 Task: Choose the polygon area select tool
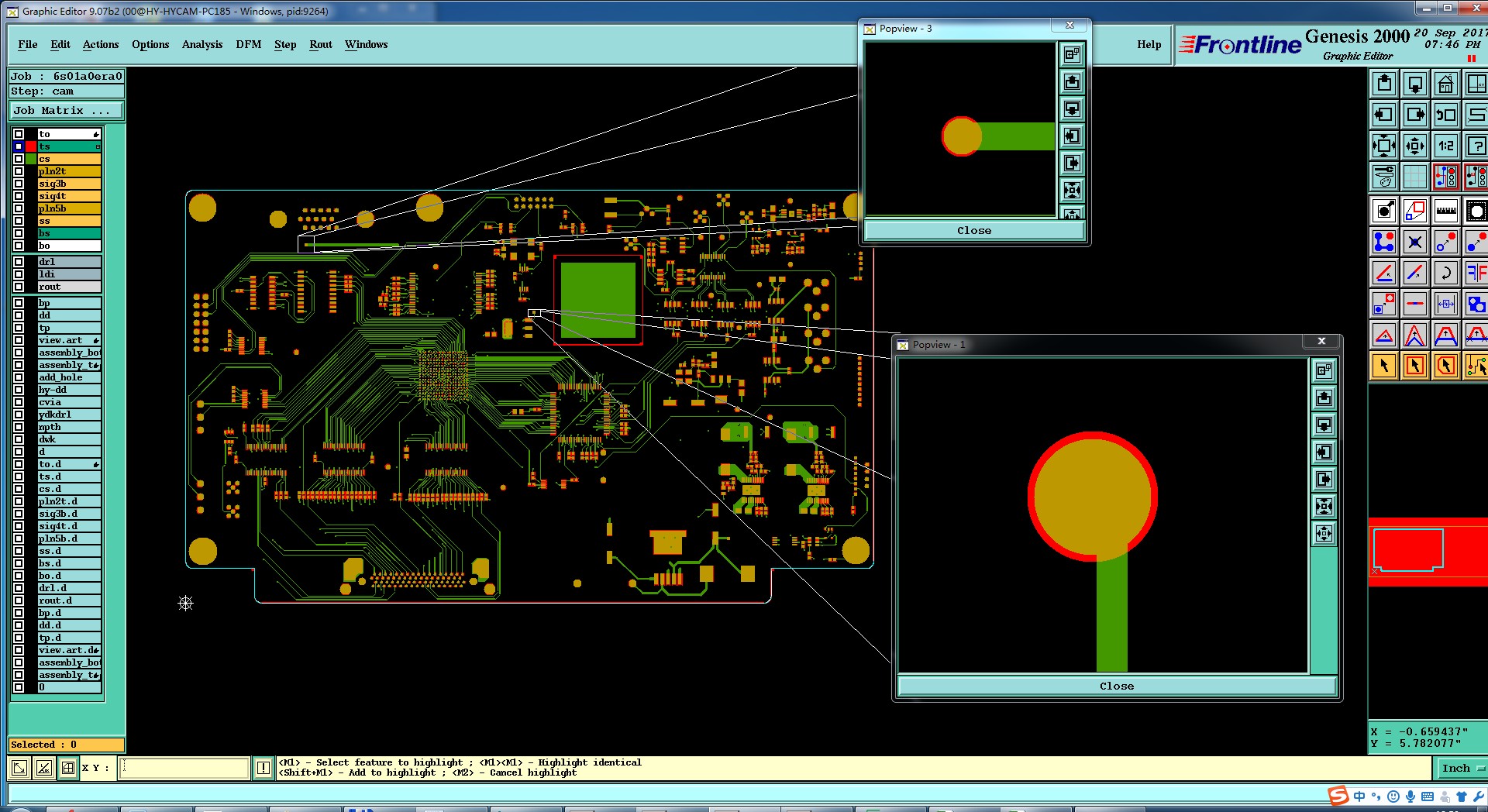click(x=1445, y=366)
